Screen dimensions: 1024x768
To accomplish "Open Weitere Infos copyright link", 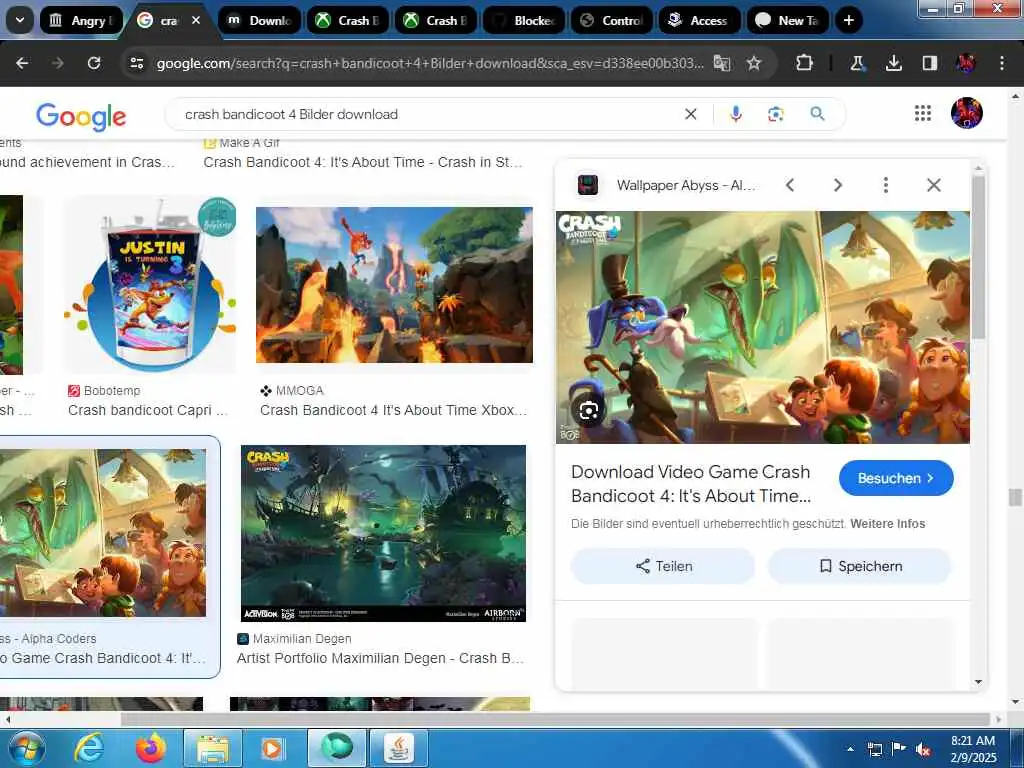I will click(x=888, y=524).
